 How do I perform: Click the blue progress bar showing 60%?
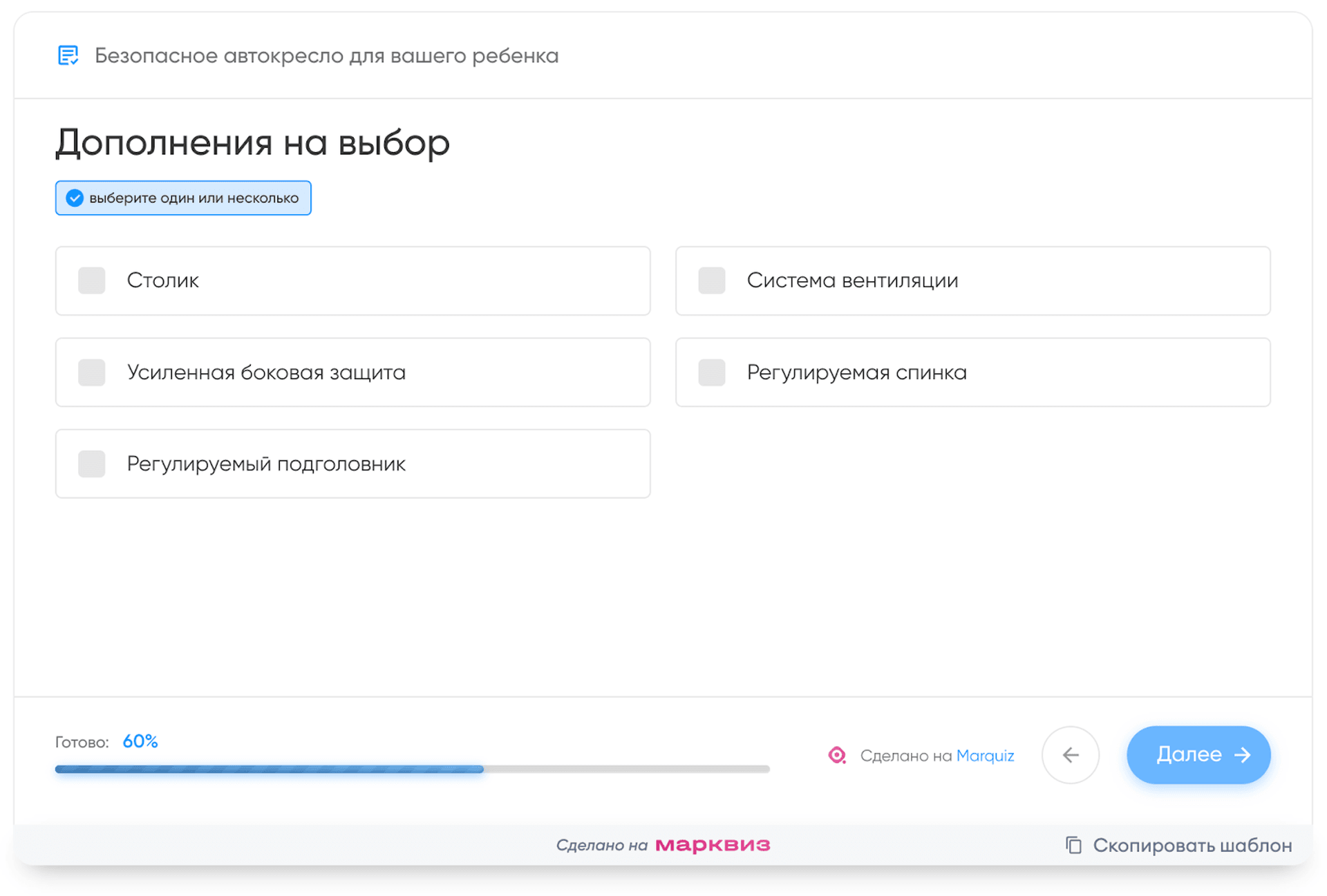click(270, 769)
